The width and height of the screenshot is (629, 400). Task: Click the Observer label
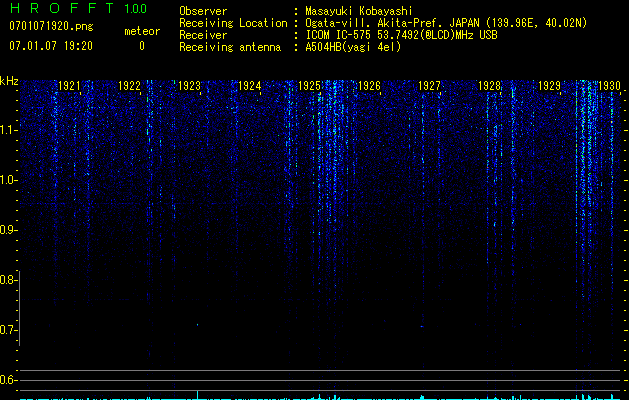coord(203,11)
